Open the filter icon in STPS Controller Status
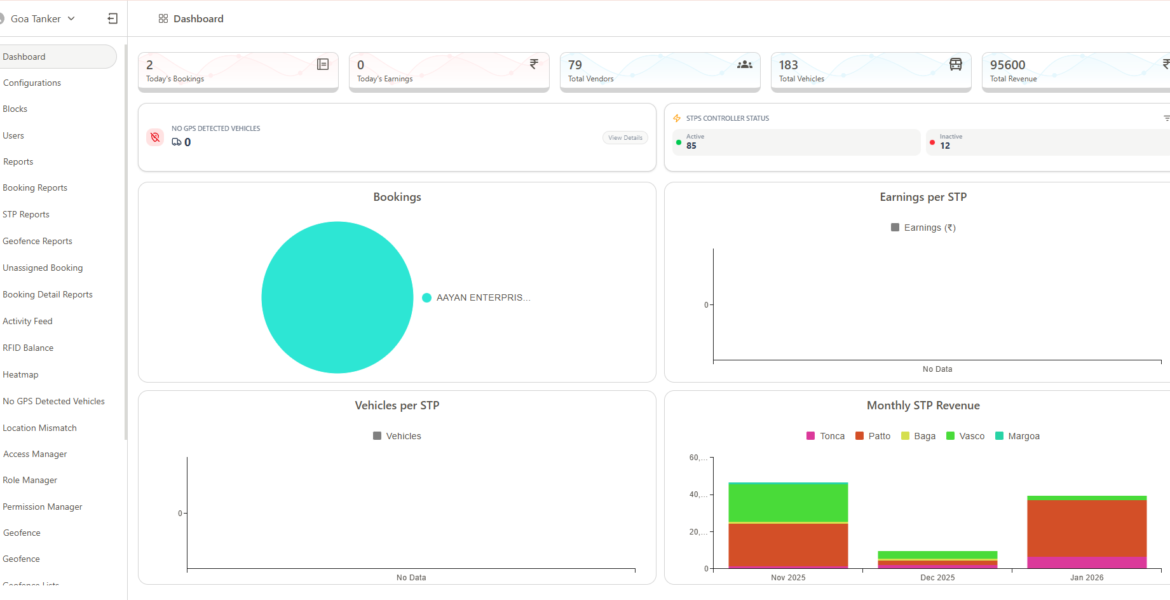Screen dimensions: 1170x600 [1165, 118]
